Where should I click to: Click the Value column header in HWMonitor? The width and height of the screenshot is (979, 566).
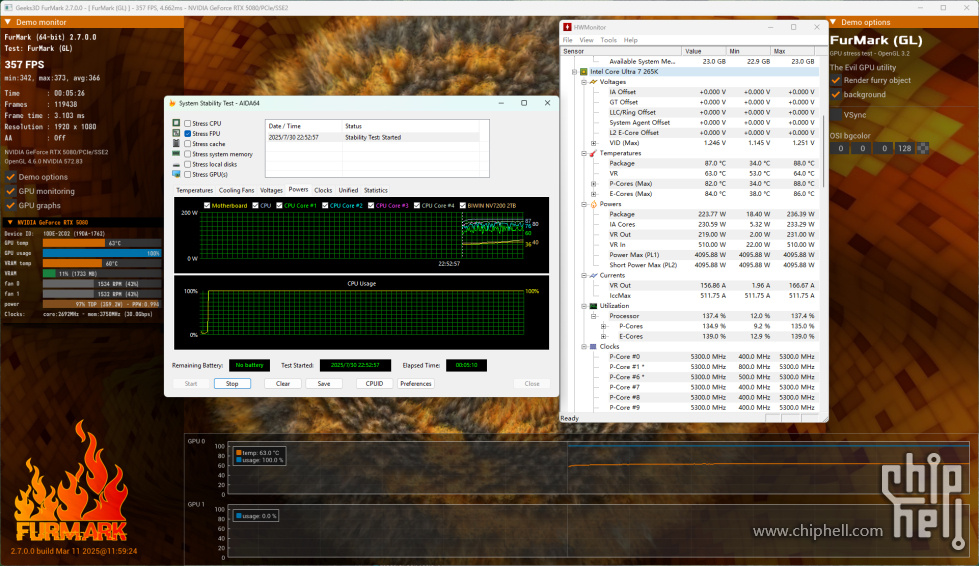704,51
